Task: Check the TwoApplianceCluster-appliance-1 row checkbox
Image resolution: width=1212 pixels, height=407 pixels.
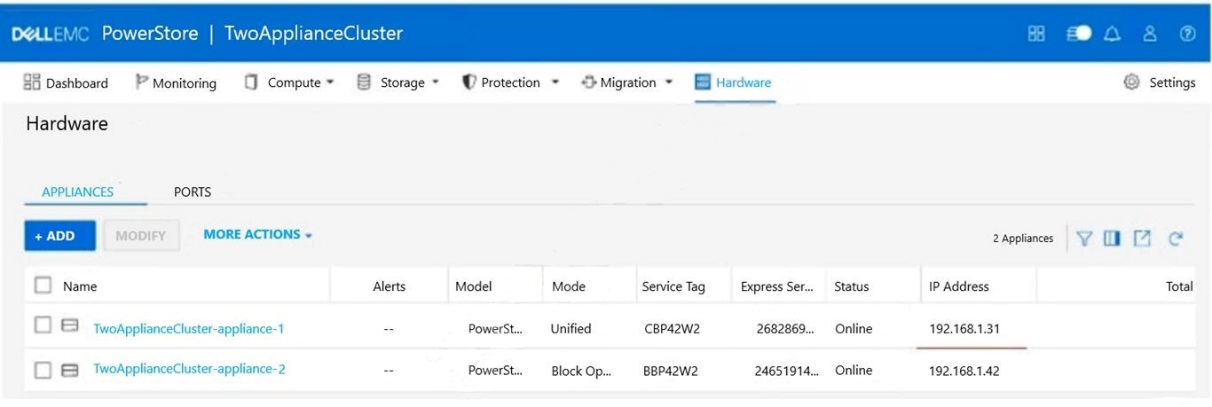Action: (x=45, y=327)
